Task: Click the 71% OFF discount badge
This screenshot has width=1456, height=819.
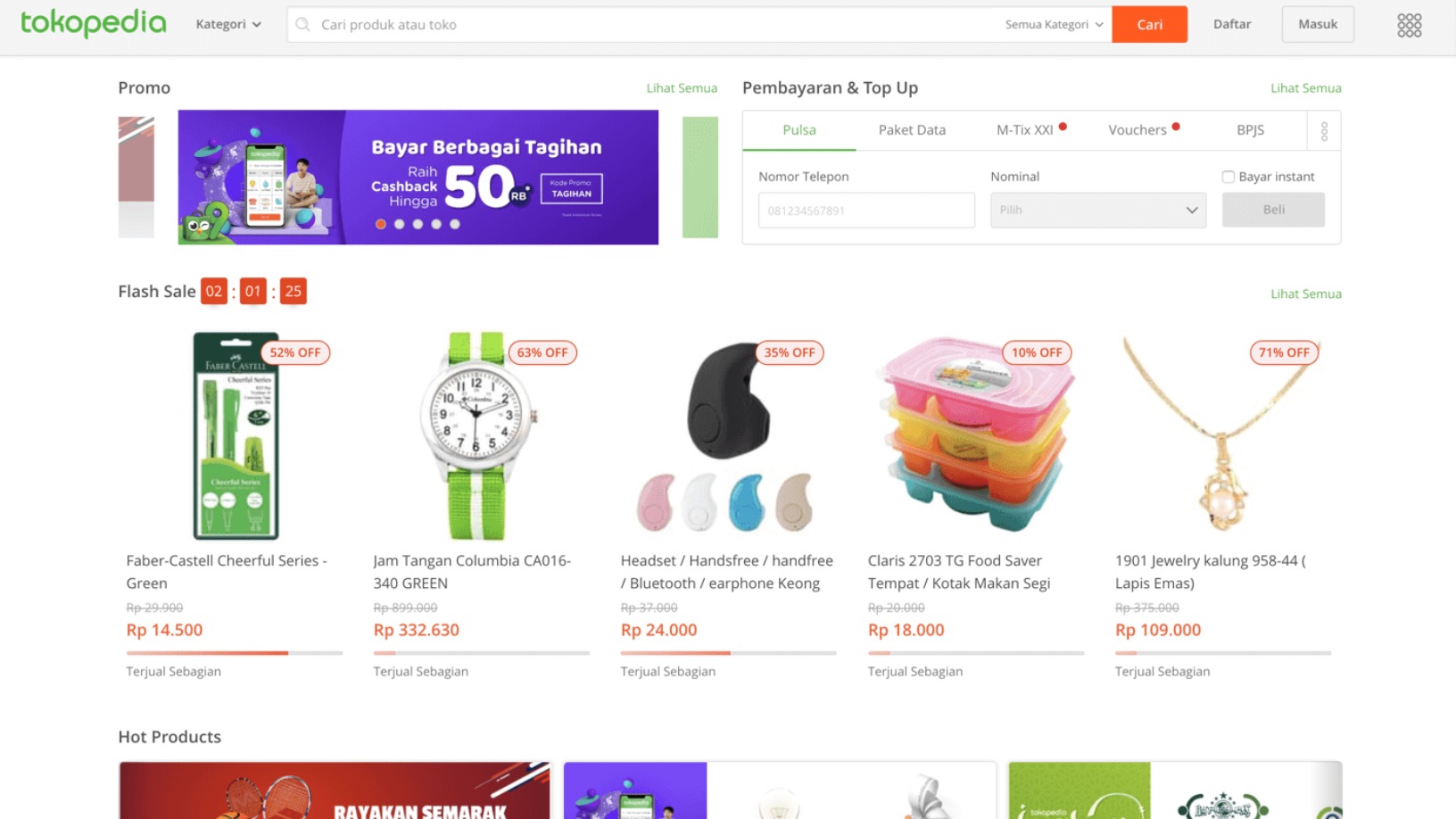Action: [1284, 352]
